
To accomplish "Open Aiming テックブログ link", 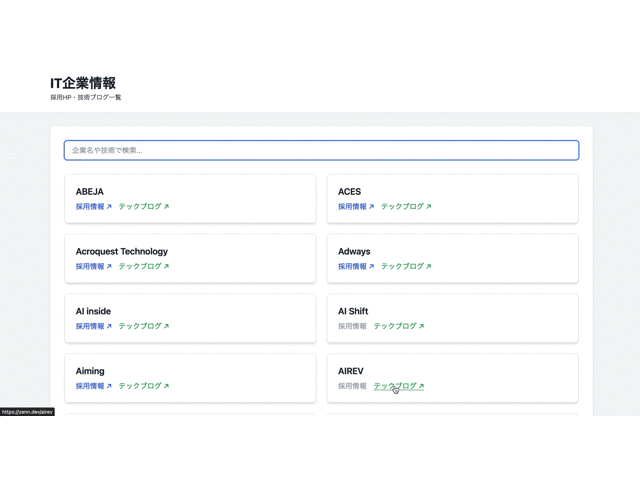I will click(x=140, y=386).
